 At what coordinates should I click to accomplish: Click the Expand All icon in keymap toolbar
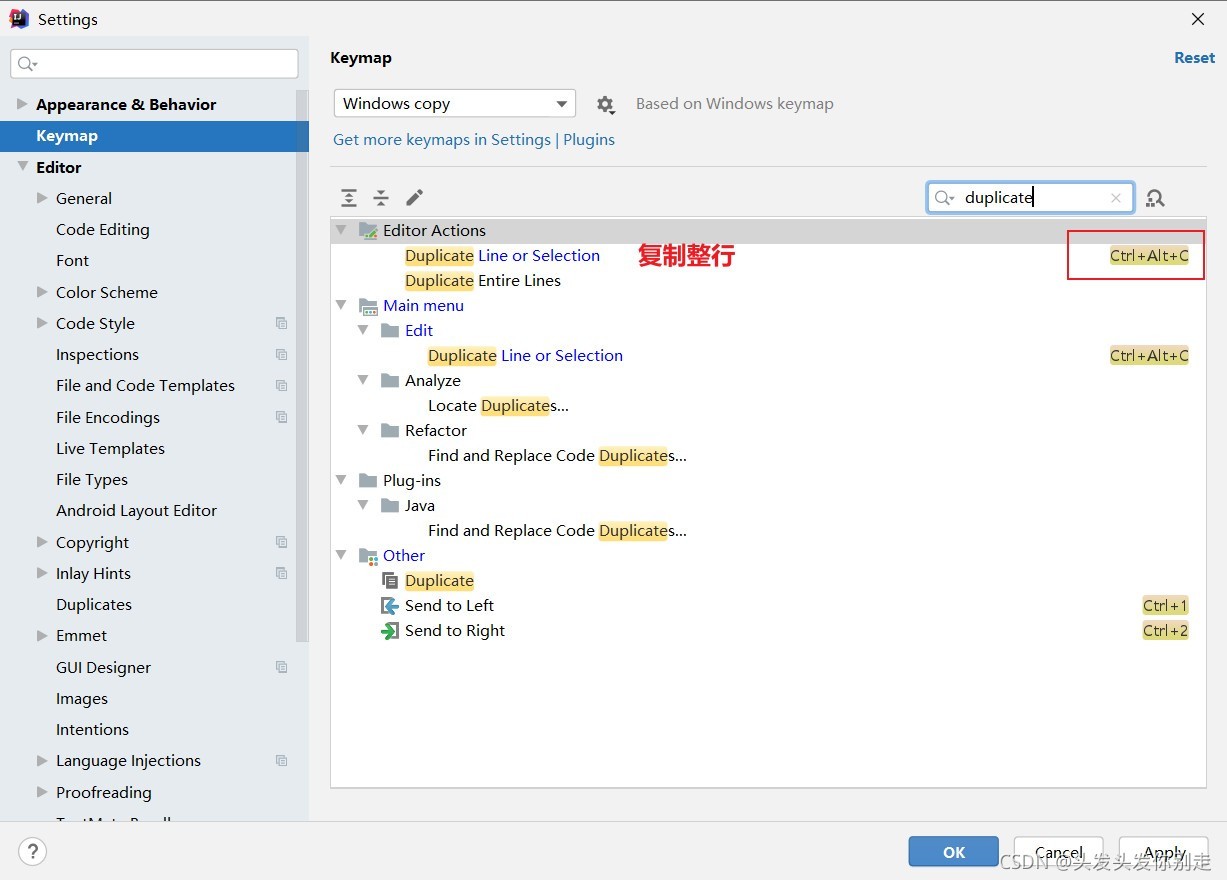point(348,198)
